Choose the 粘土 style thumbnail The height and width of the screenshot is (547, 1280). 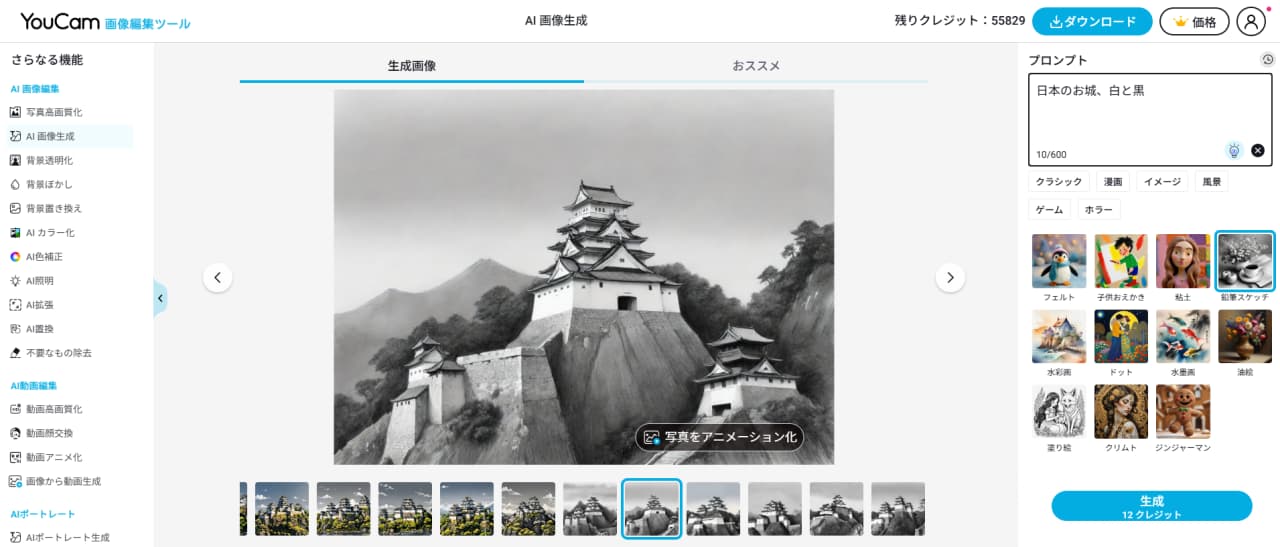point(1183,261)
